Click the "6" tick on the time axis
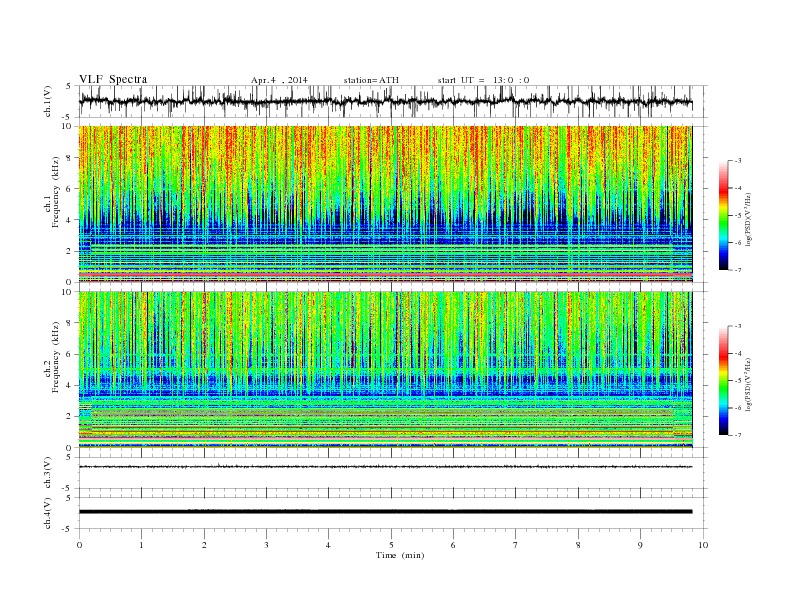This screenshot has width=792, height=612. click(453, 545)
